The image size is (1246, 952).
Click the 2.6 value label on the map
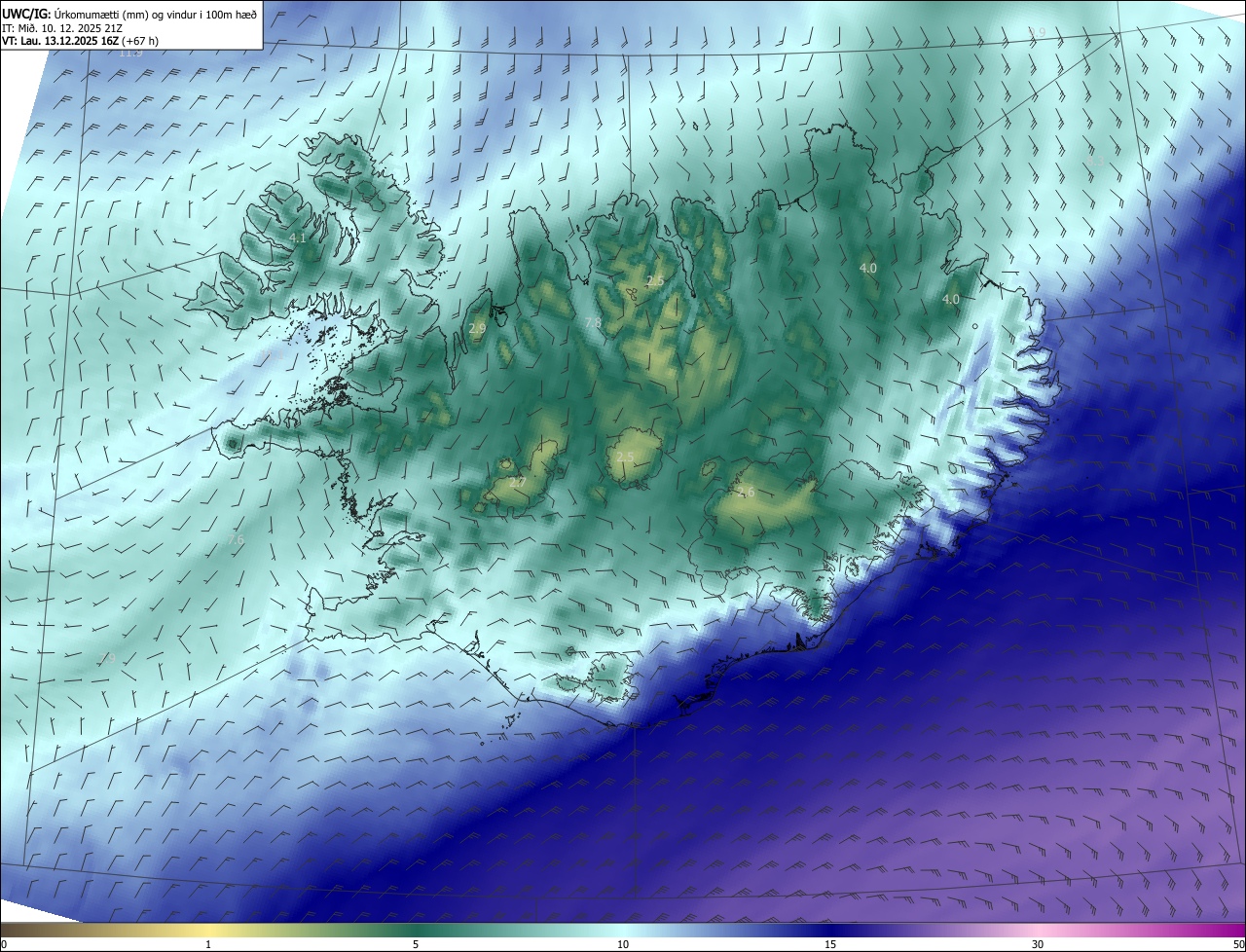click(747, 493)
